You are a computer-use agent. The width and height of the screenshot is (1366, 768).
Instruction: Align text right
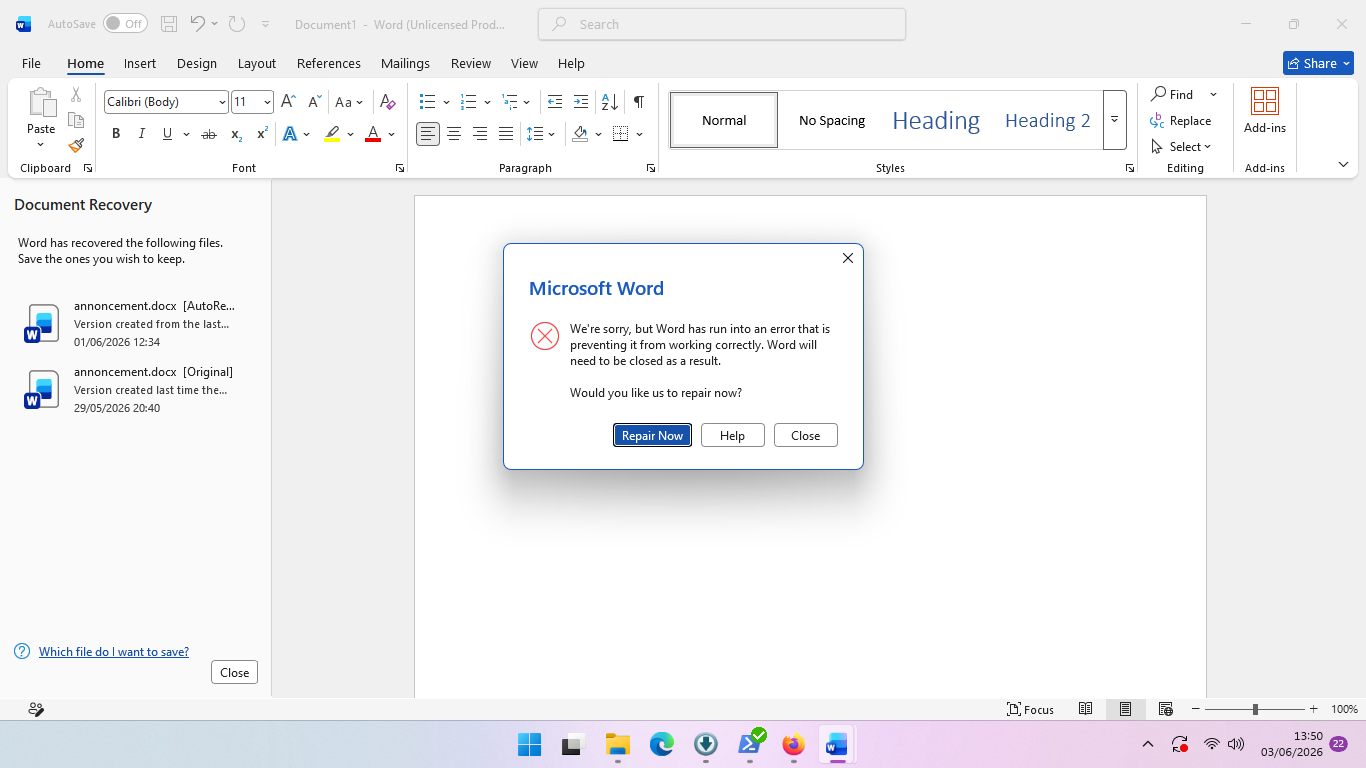(x=480, y=134)
